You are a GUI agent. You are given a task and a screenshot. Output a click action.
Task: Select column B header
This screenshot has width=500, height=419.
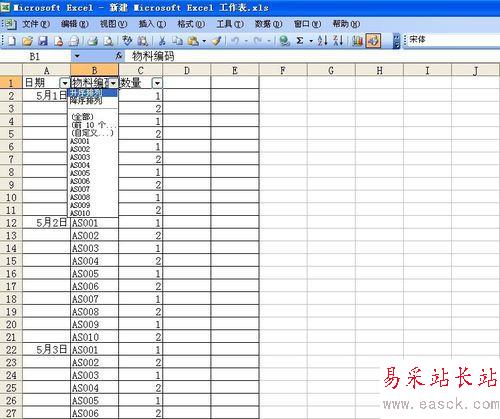pyautogui.click(x=94, y=70)
